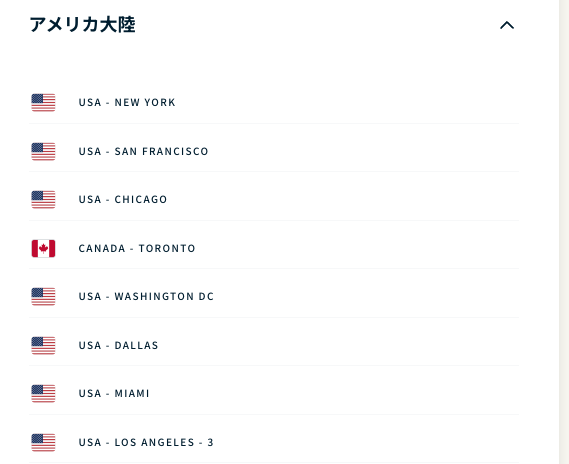
Task: Click the USA flag beside New York
Action: [43, 103]
